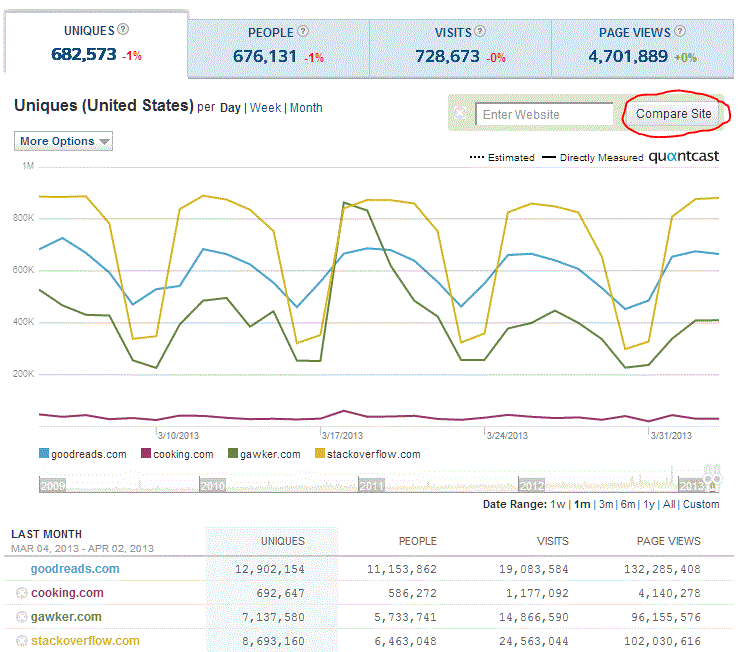Screen dimensions: 738x652
Task: Set date range to 6m
Action: 627,504
